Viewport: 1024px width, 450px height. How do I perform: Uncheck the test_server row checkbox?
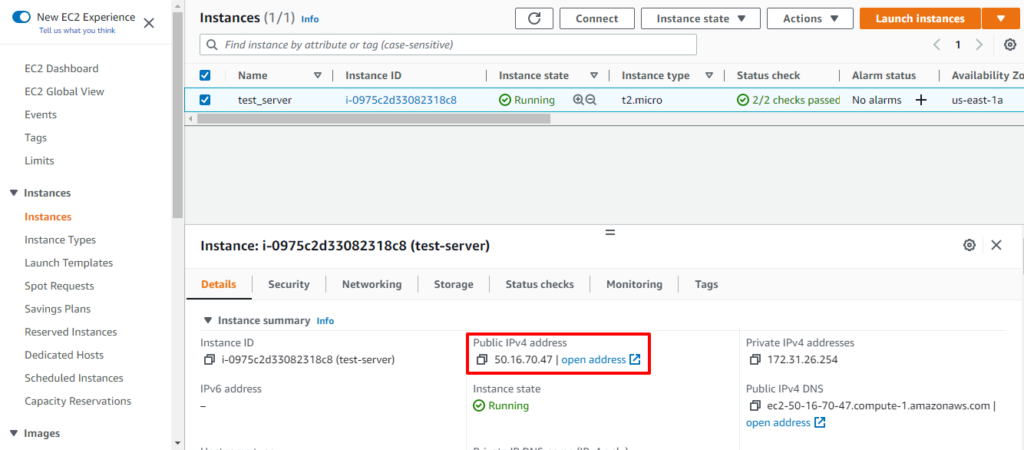pos(204,100)
